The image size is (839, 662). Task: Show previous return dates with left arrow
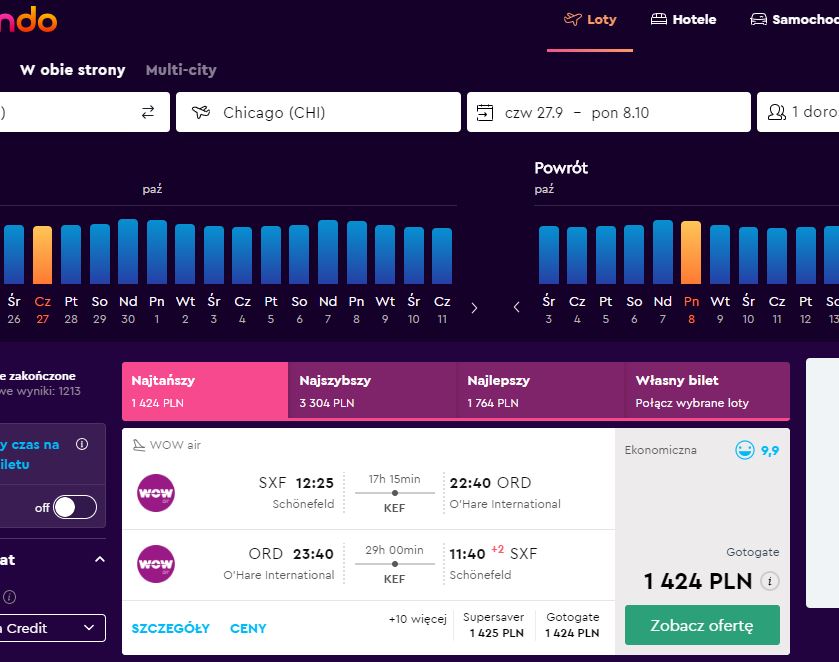click(516, 307)
